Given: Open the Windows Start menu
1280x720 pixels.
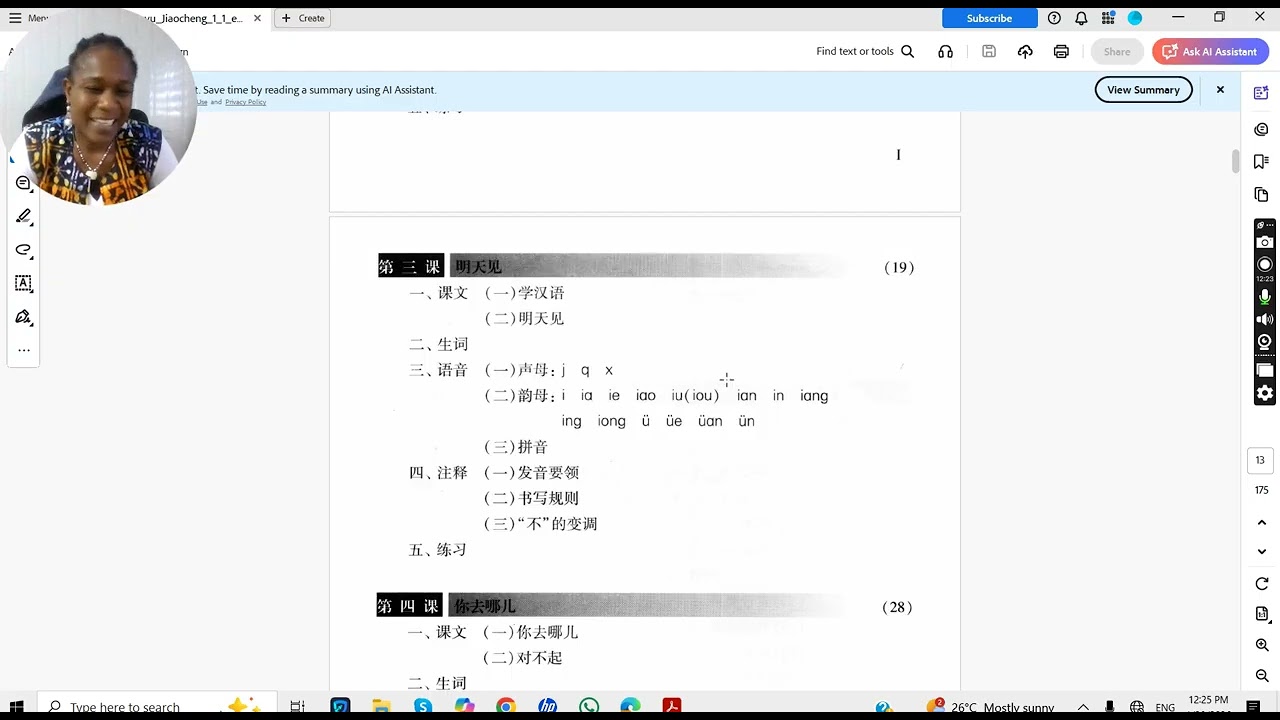Looking at the screenshot, I should tap(16, 707).
